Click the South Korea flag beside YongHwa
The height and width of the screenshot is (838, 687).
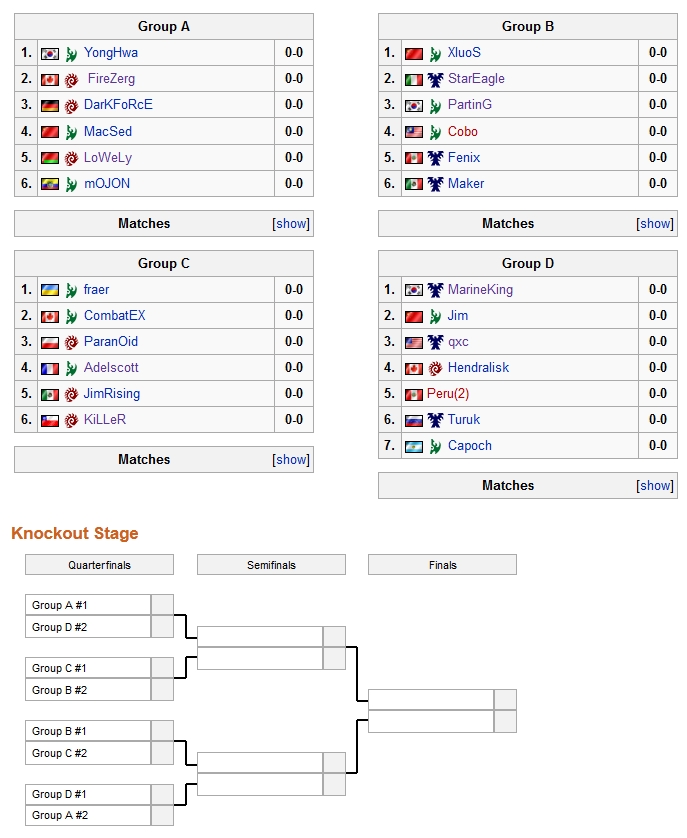(50, 53)
